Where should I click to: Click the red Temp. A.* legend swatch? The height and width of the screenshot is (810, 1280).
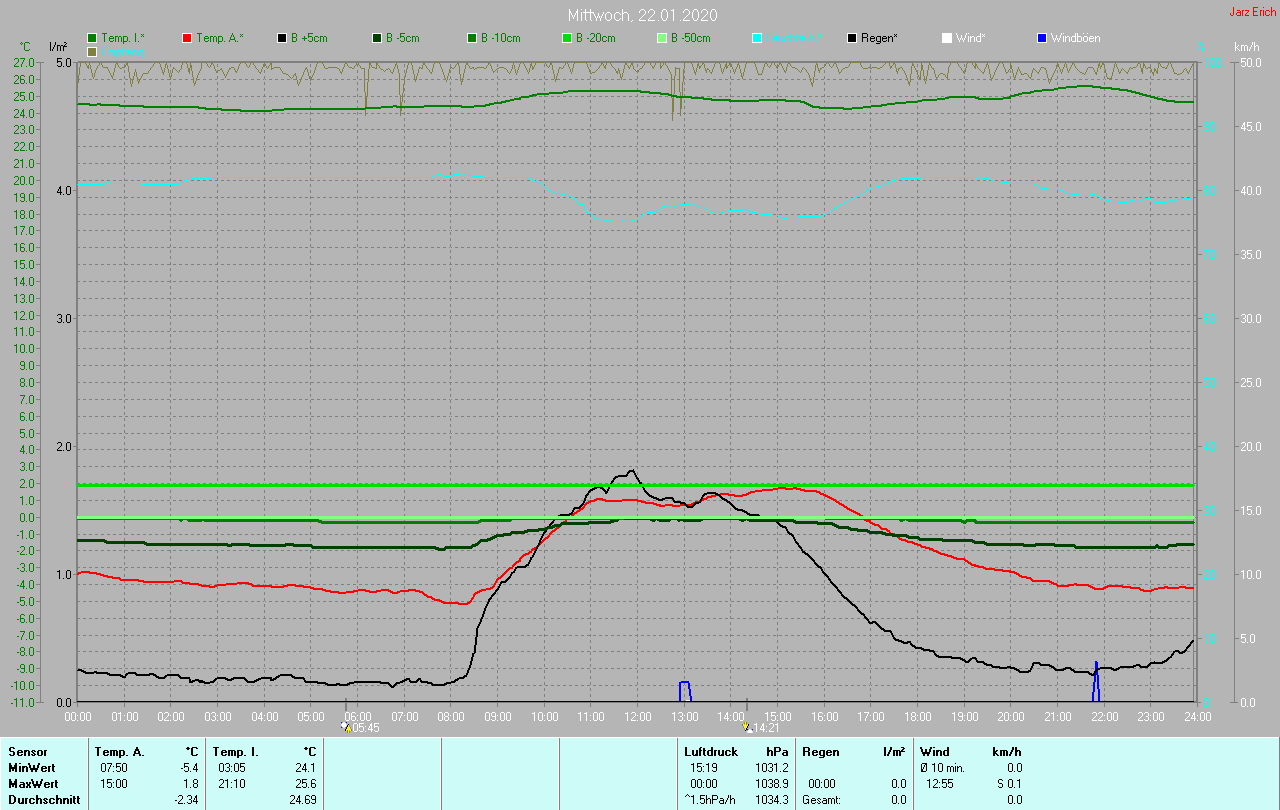187,38
